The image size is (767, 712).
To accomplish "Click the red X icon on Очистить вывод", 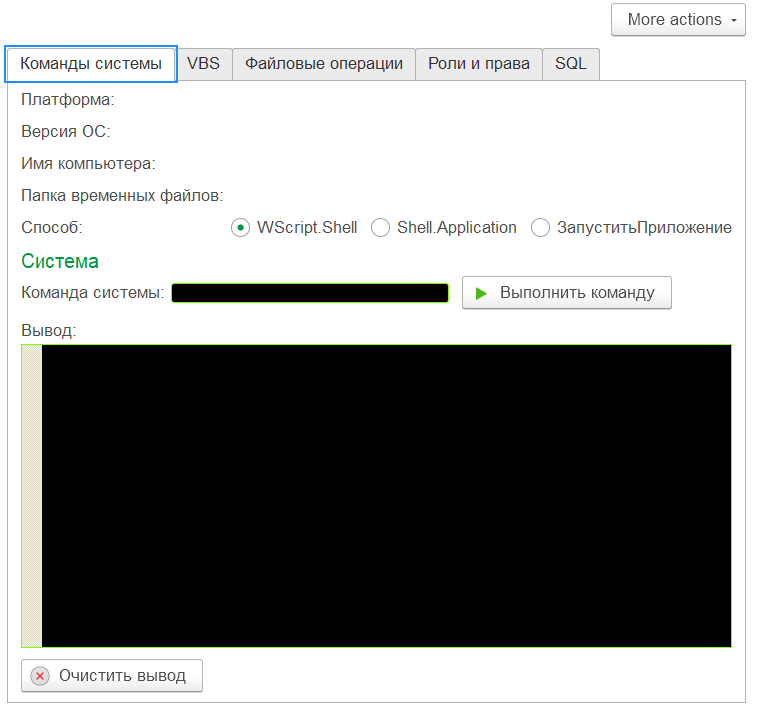I will [x=40, y=676].
